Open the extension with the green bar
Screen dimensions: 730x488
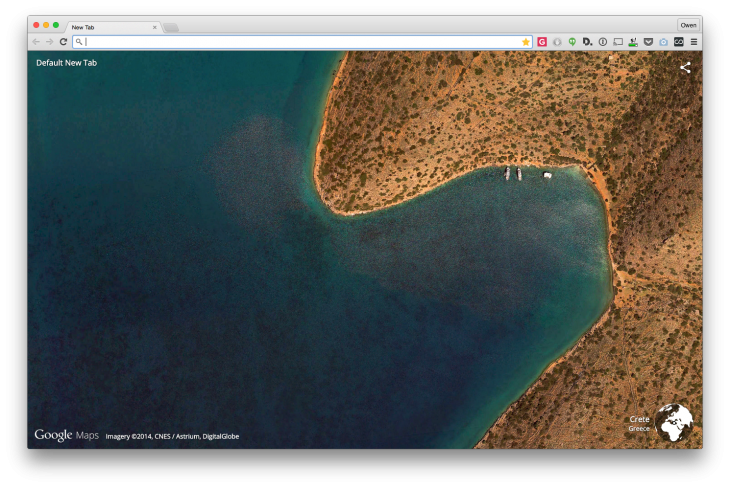[633, 42]
